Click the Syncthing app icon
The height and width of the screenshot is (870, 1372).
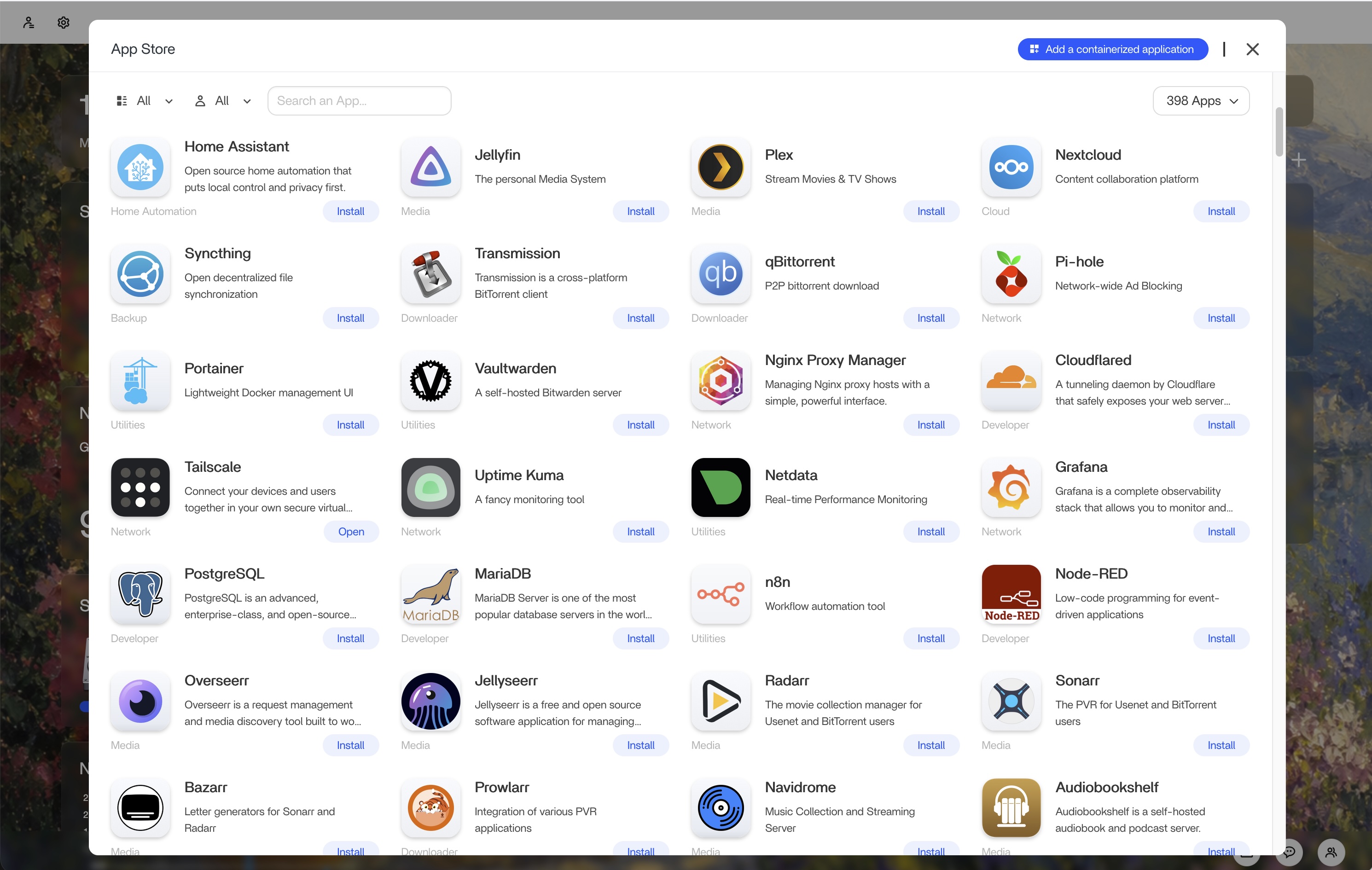pyautogui.click(x=140, y=274)
